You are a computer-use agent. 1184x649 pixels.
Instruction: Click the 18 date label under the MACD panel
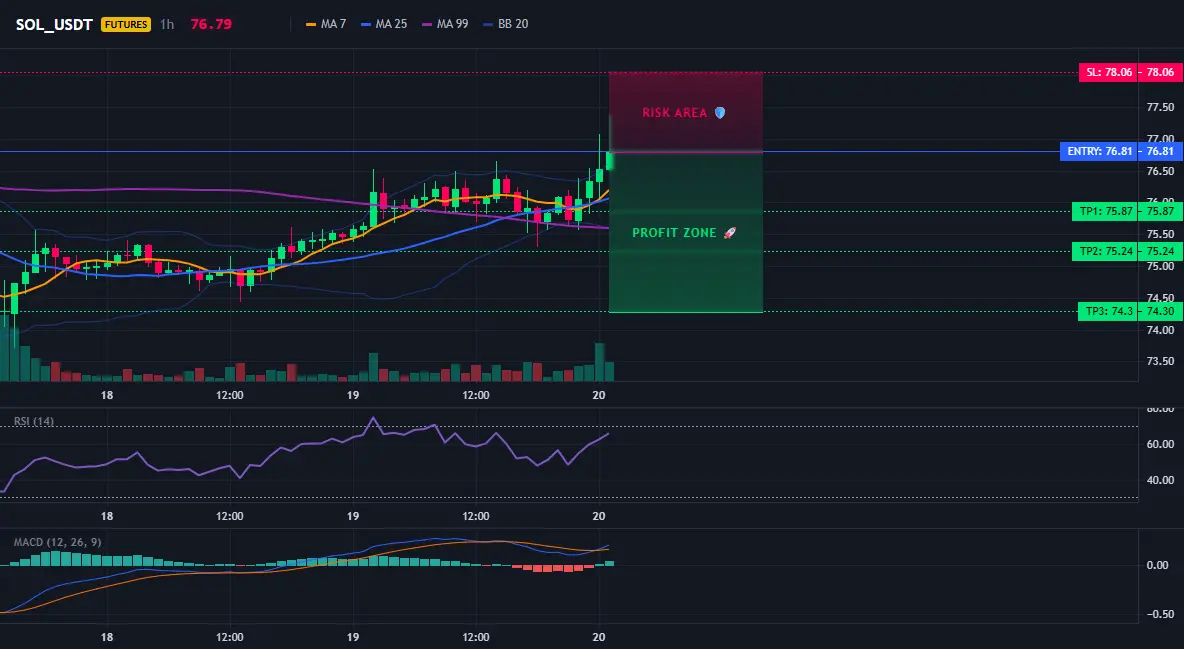pyautogui.click(x=107, y=637)
